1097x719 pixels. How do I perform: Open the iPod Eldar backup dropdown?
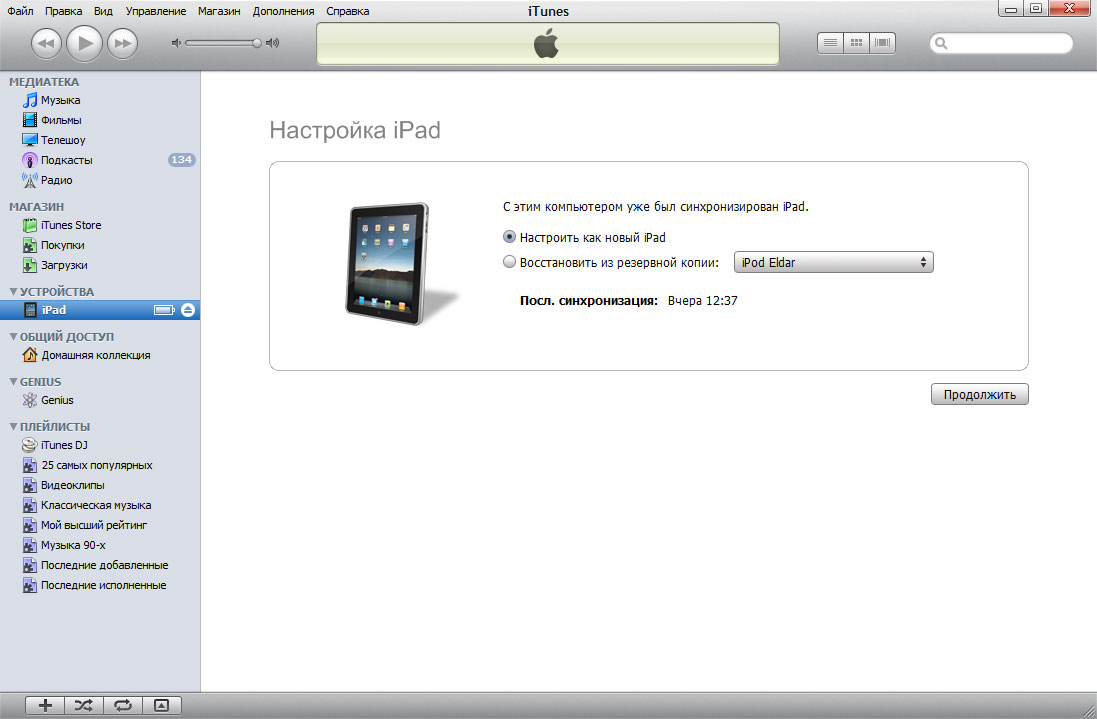click(833, 262)
